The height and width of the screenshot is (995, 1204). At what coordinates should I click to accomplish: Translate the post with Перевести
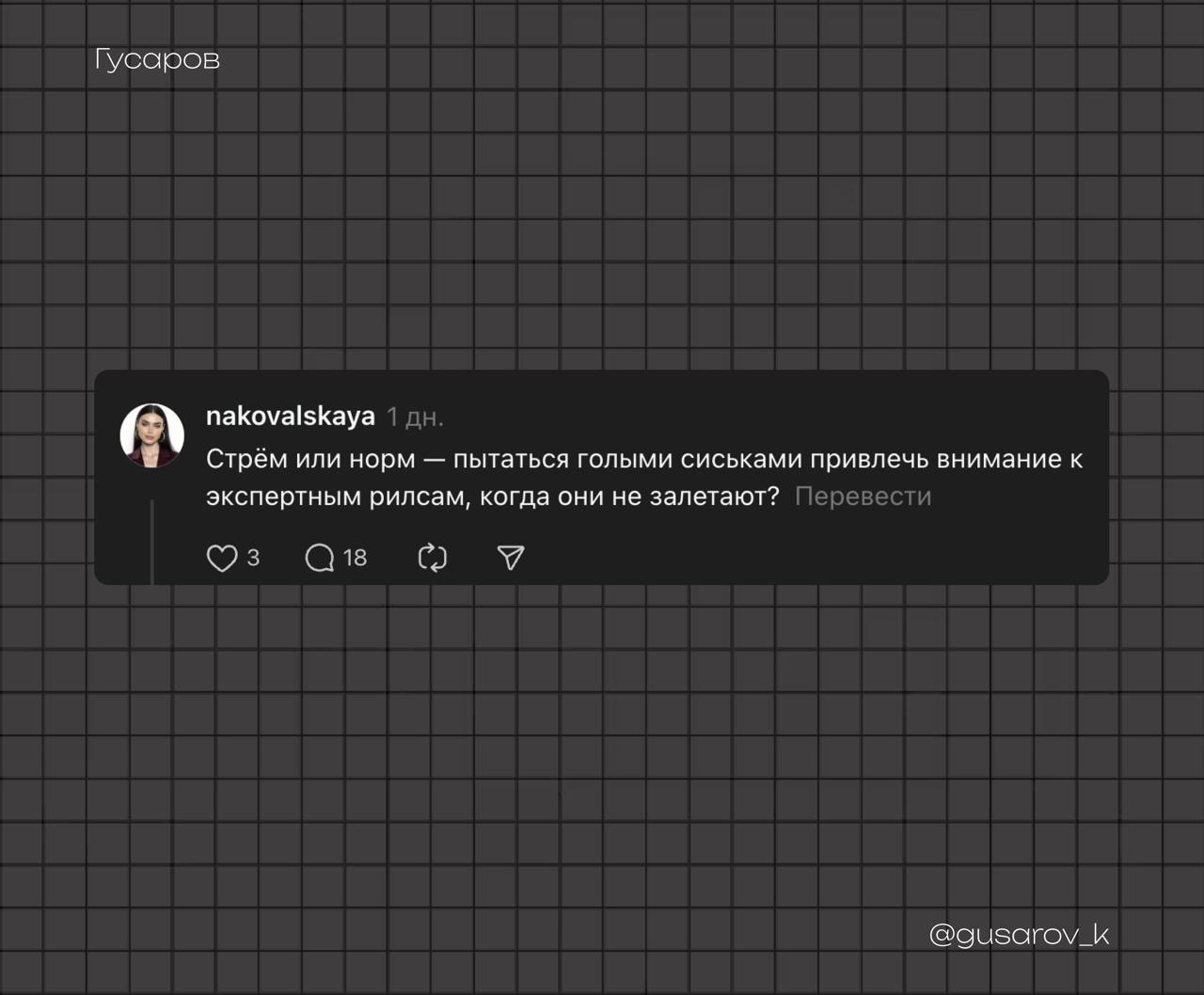[x=863, y=497]
